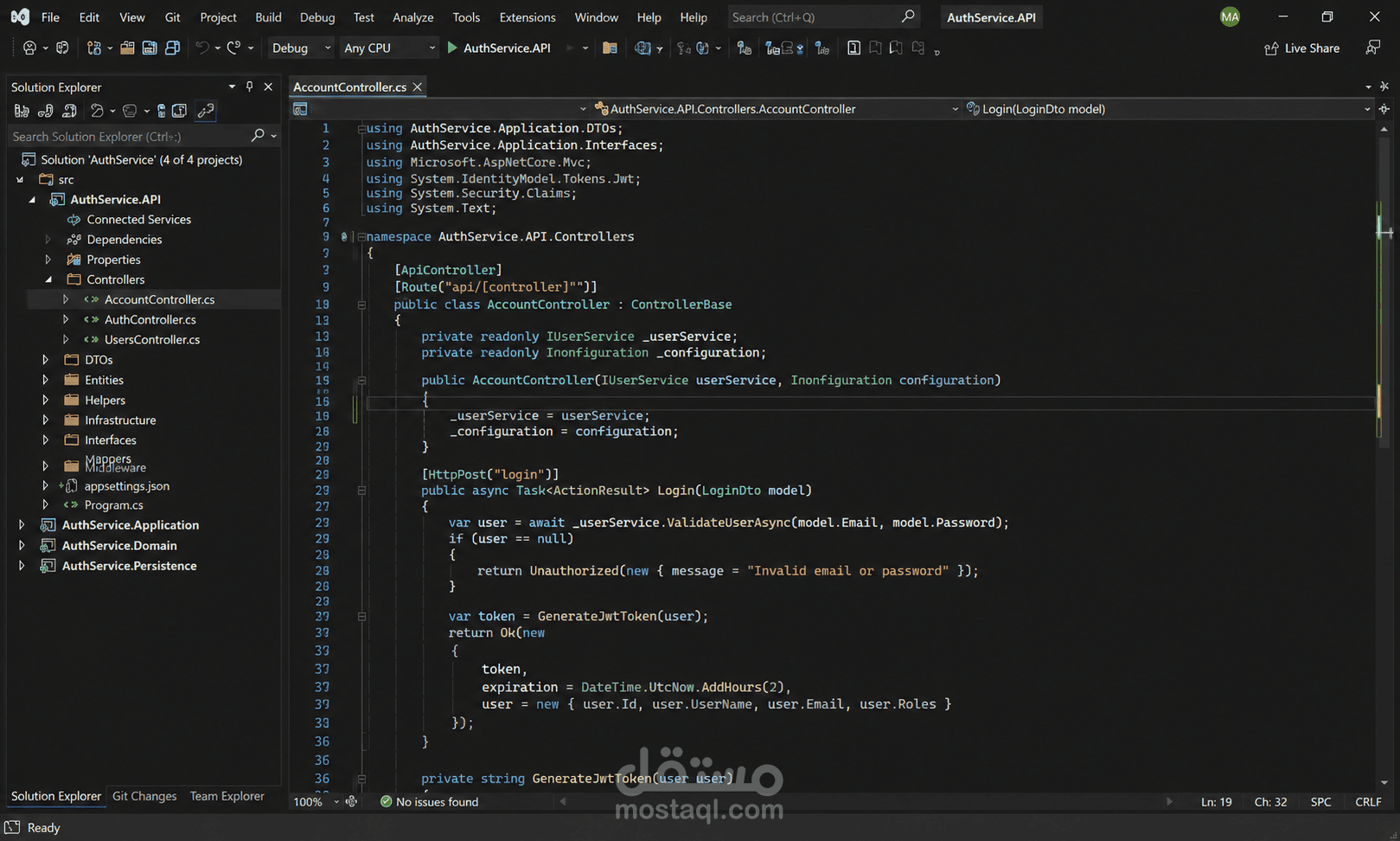Click the No issues found indicator
This screenshot has width=1400, height=841.
[430, 802]
